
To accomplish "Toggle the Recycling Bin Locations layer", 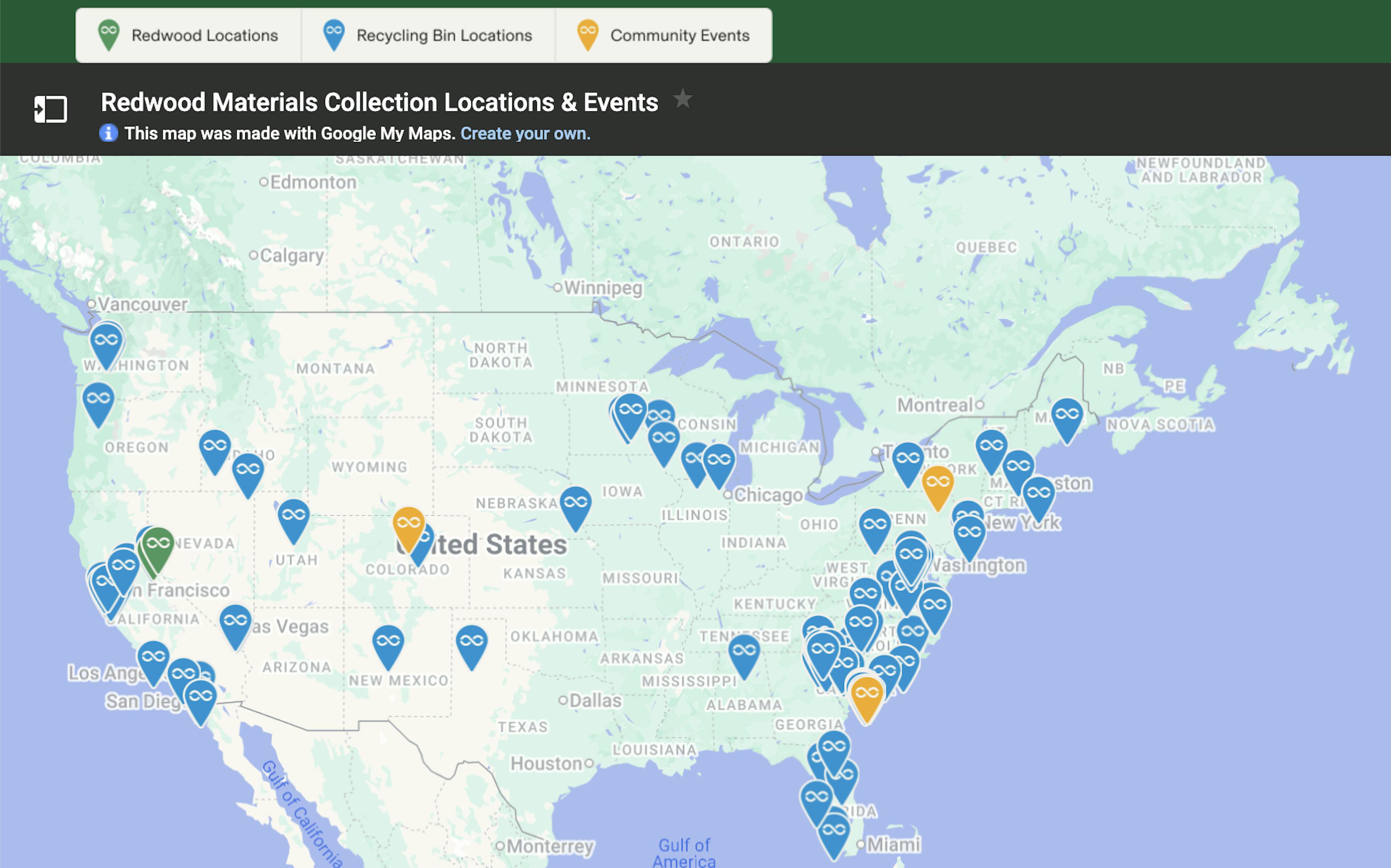I will 428,35.
